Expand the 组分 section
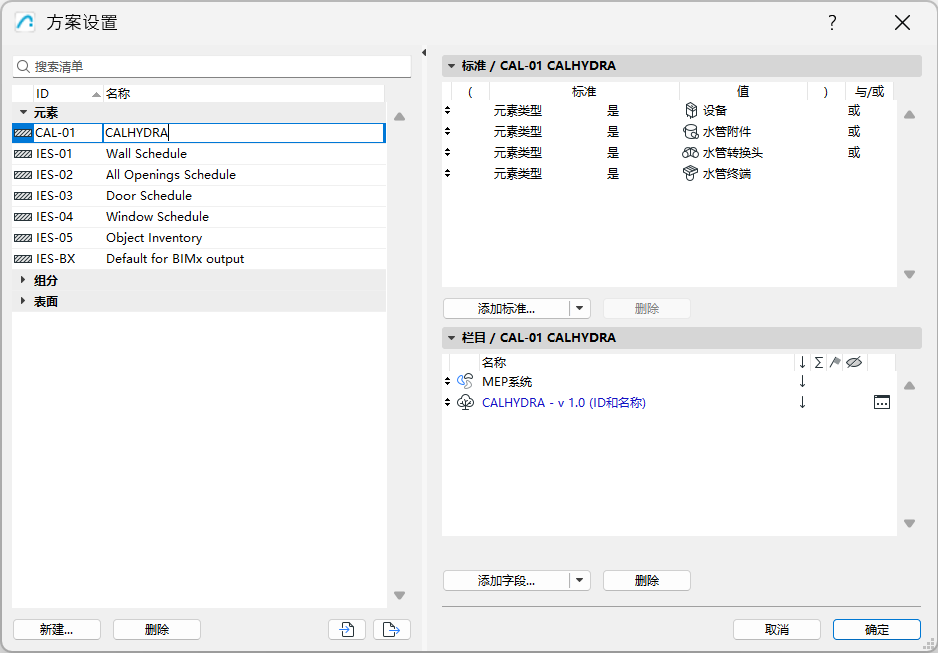This screenshot has width=938, height=653. 24,280
